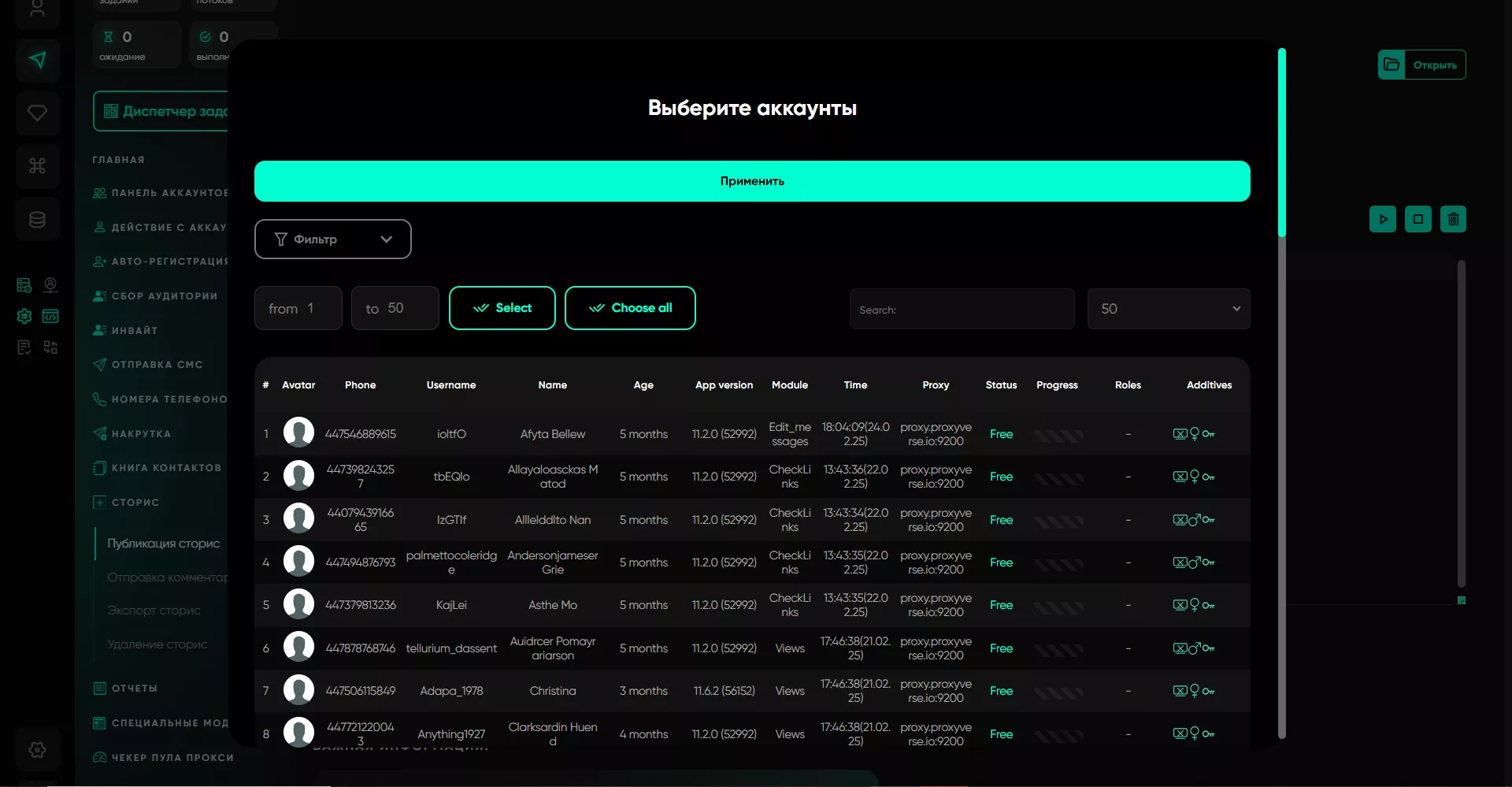Screen dimensions: 1512x787
Task: Click female gender icon in ioltfO row
Action: click(x=1195, y=433)
